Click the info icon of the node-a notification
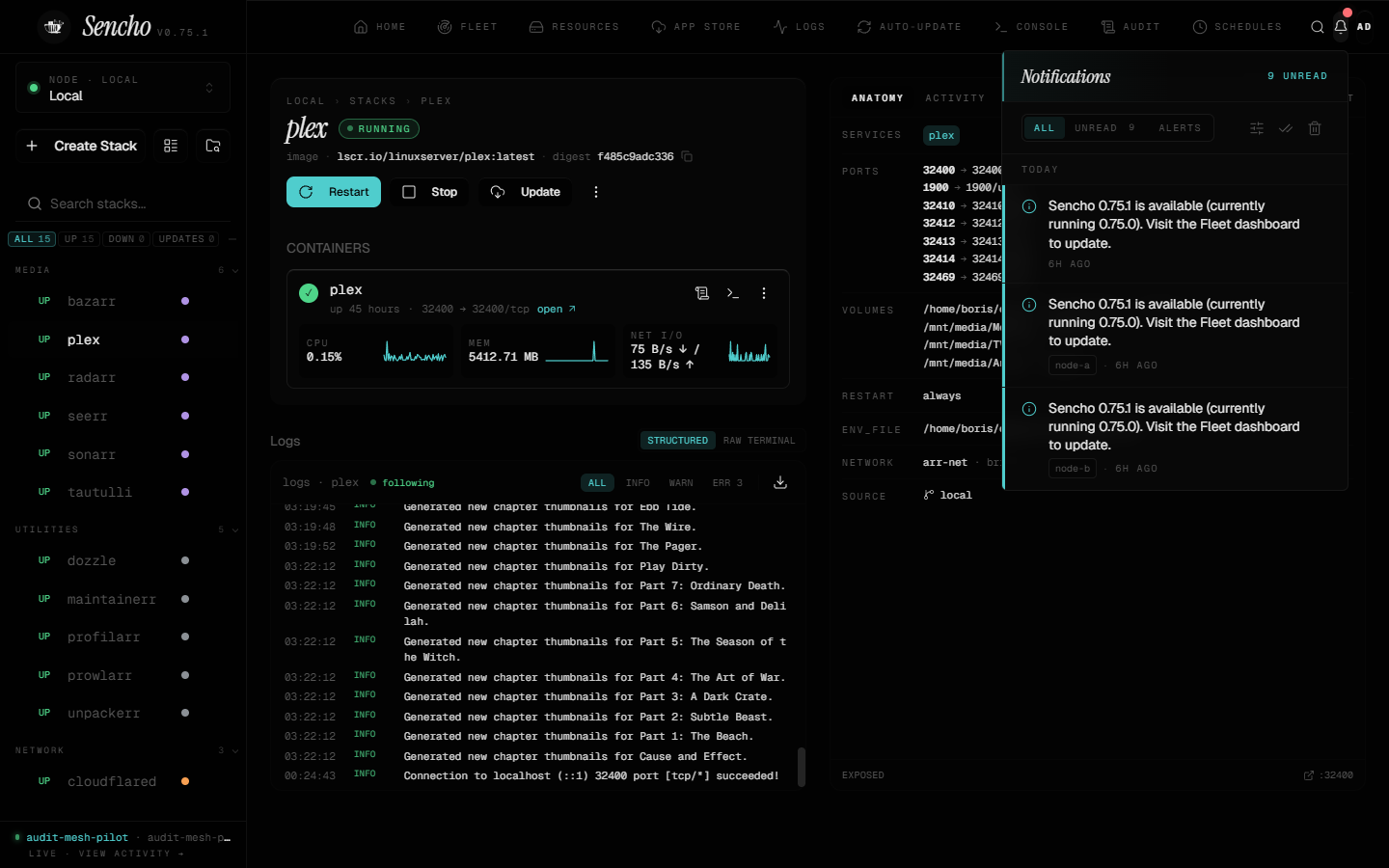The image size is (1389, 868). click(1029, 305)
